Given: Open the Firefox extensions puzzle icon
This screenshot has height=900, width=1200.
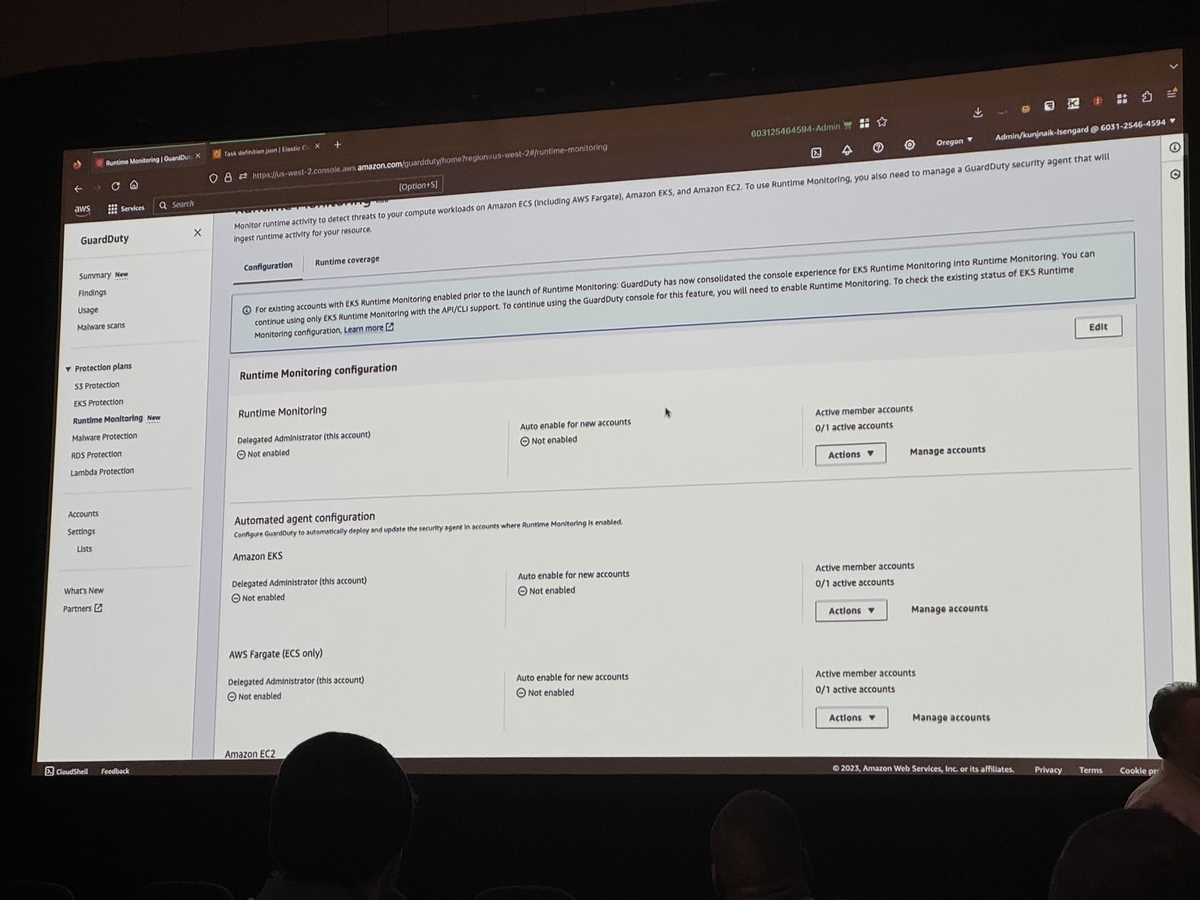Looking at the screenshot, I should coord(1146,96).
